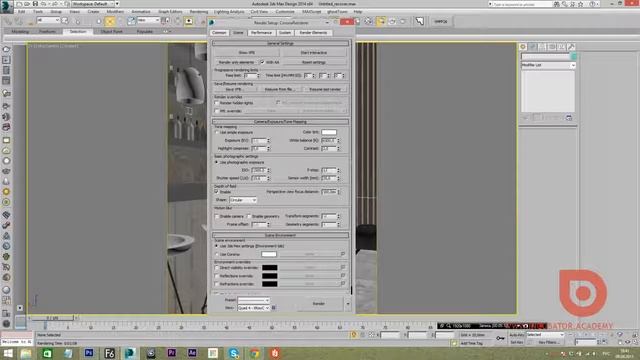The height and width of the screenshot is (360, 640).
Task: Click the ISO input field
Action: click(259, 170)
